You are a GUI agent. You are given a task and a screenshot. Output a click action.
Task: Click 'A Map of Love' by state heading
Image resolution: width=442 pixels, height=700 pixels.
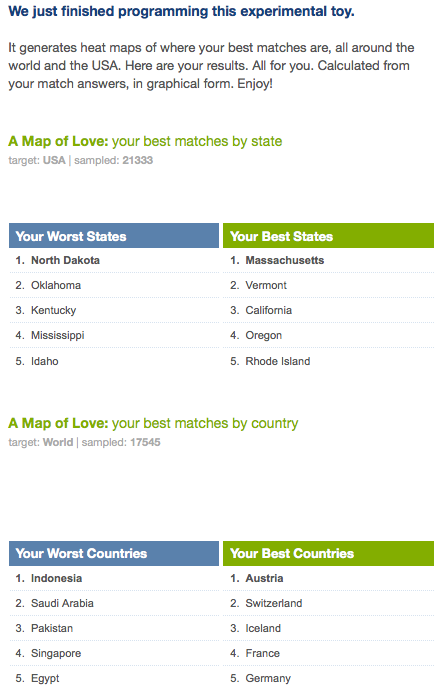click(145, 142)
